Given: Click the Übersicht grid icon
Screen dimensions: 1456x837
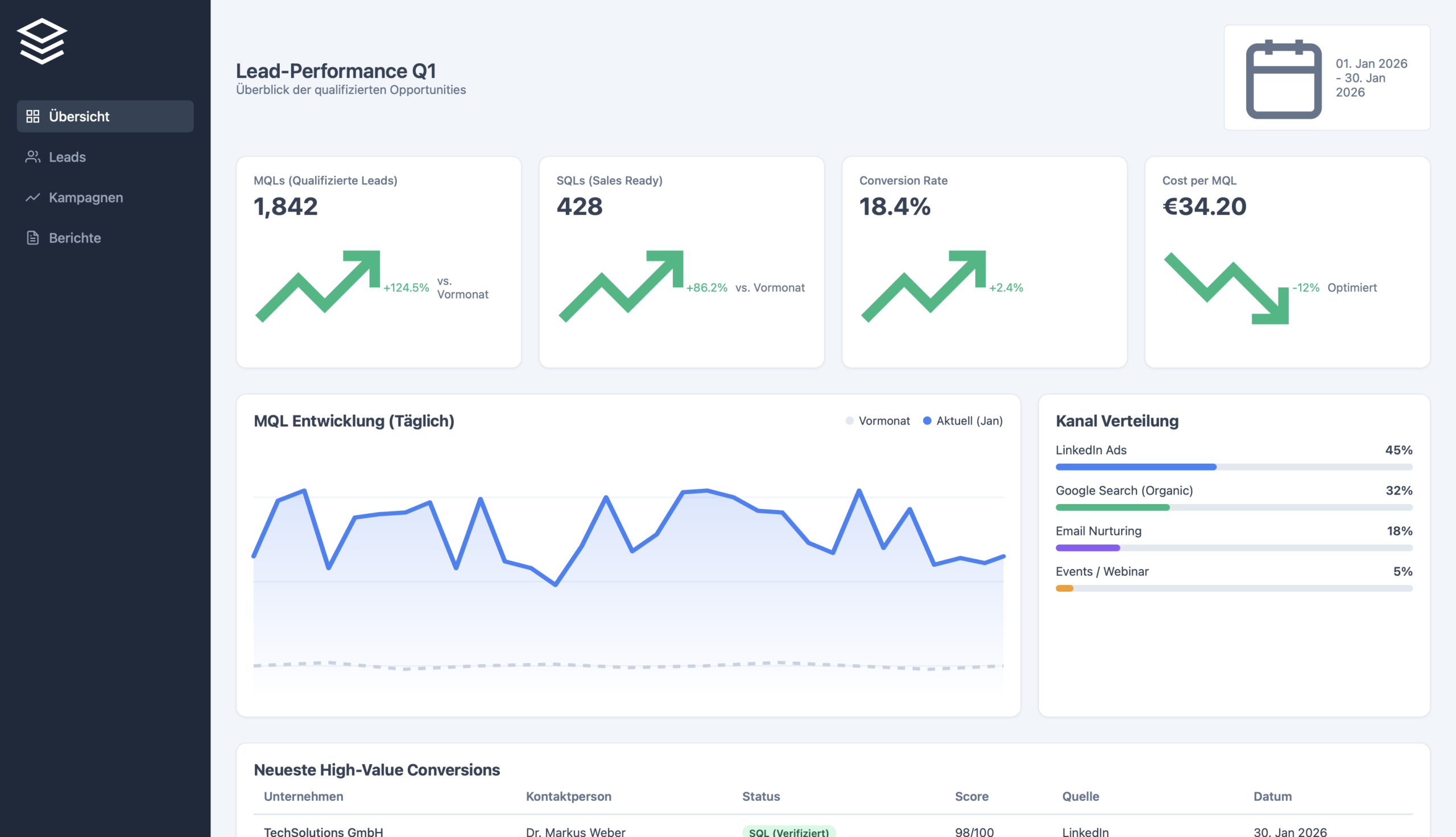Looking at the screenshot, I should point(33,116).
